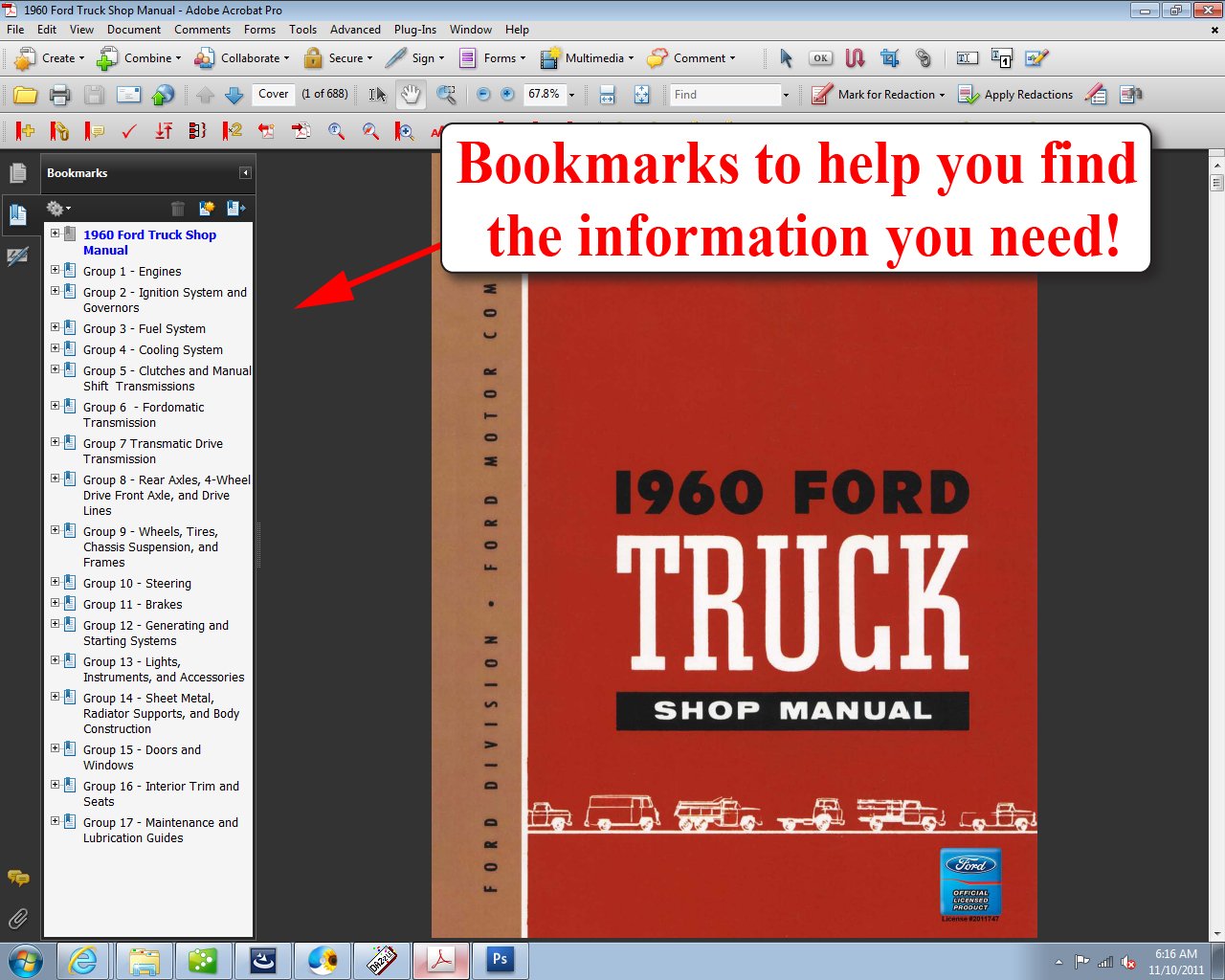The height and width of the screenshot is (980, 1225).
Task: Open Internet Explorer from the taskbar
Action: point(84,960)
